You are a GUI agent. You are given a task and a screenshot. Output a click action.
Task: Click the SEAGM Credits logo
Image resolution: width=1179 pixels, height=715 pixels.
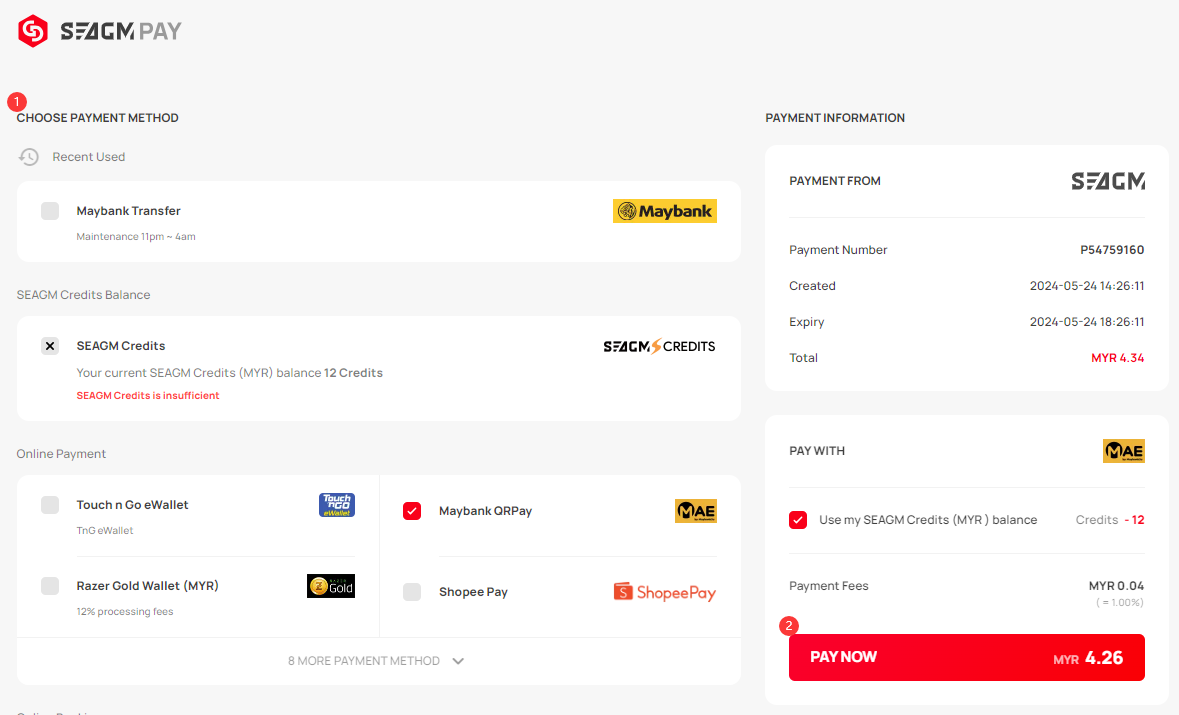pyautogui.click(x=659, y=346)
